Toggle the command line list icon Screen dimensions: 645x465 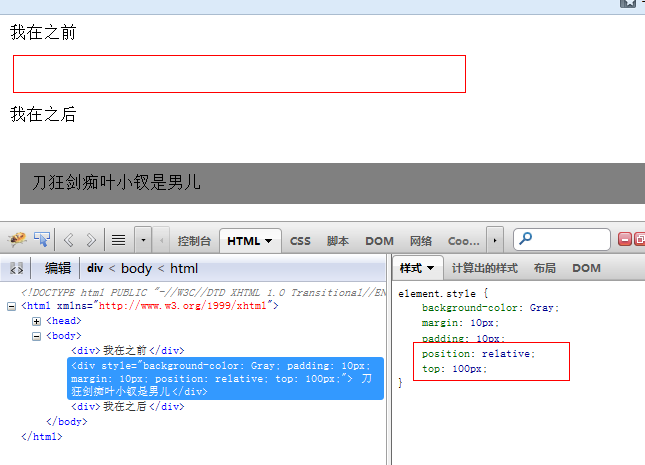[x=118, y=239]
